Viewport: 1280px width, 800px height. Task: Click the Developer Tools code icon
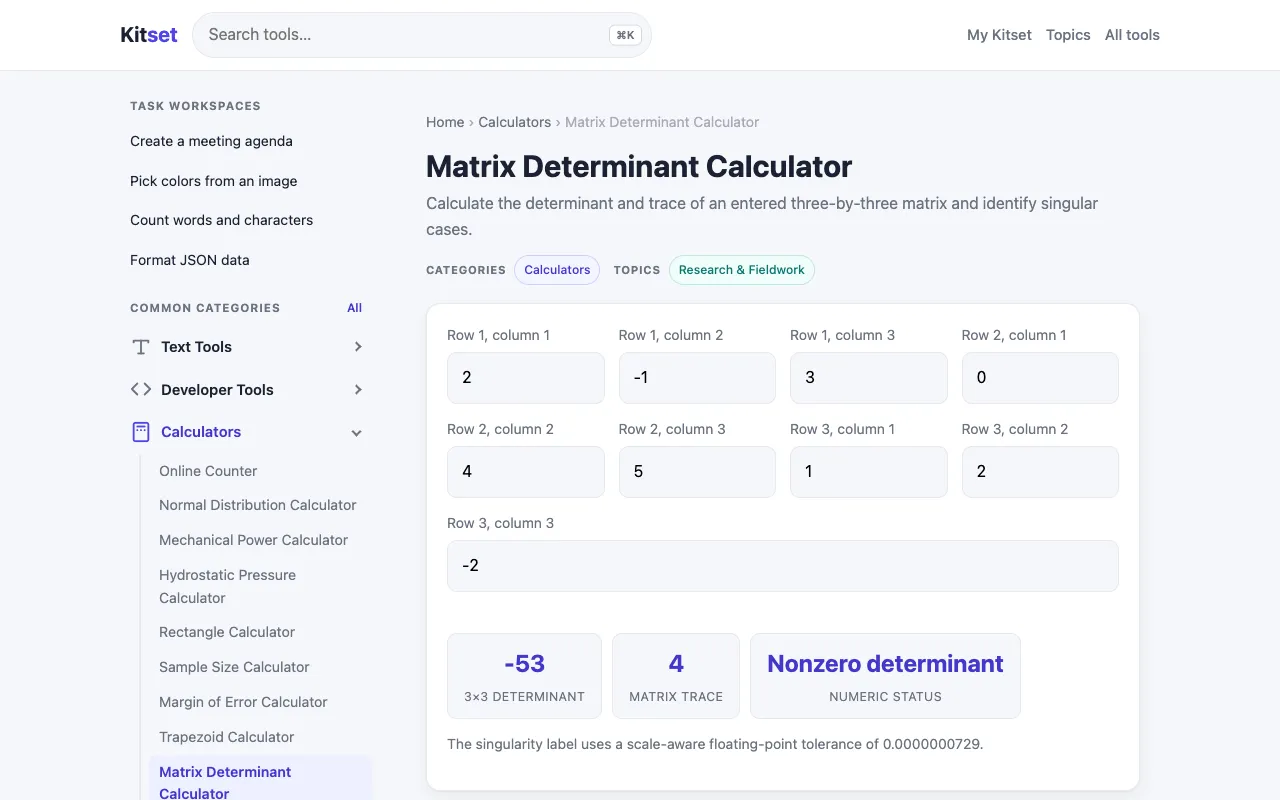[x=141, y=389]
